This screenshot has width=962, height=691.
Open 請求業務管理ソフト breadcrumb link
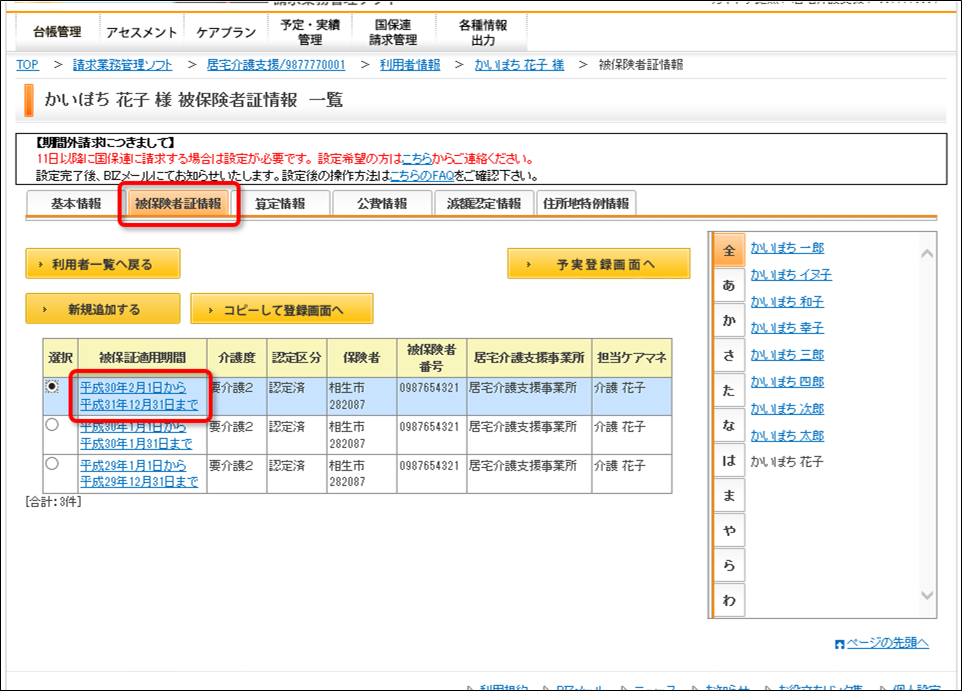pyautogui.click(x=122, y=64)
